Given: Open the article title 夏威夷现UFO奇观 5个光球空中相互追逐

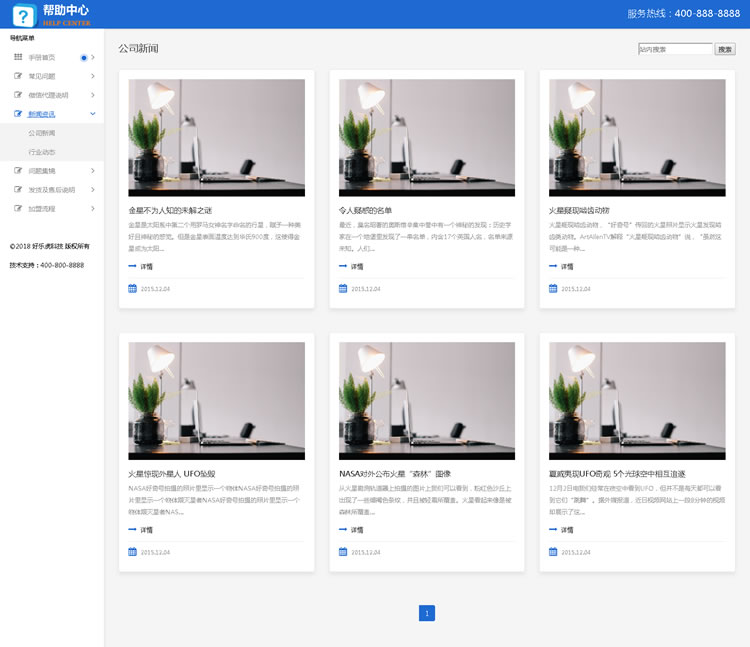Looking at the screenshot, I should 617,474.
